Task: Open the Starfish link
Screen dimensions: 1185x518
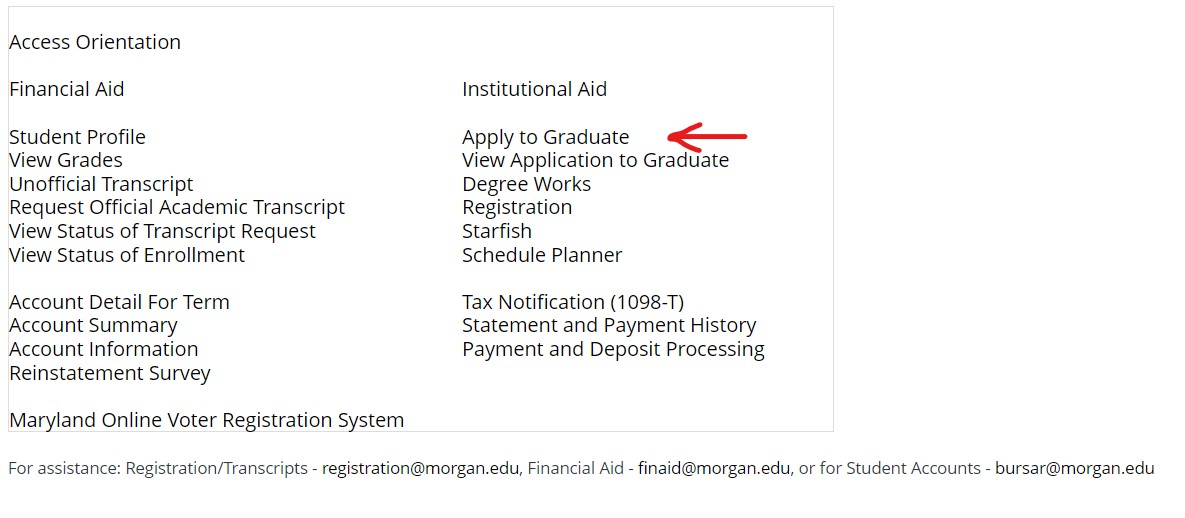Action: (497, 231)
